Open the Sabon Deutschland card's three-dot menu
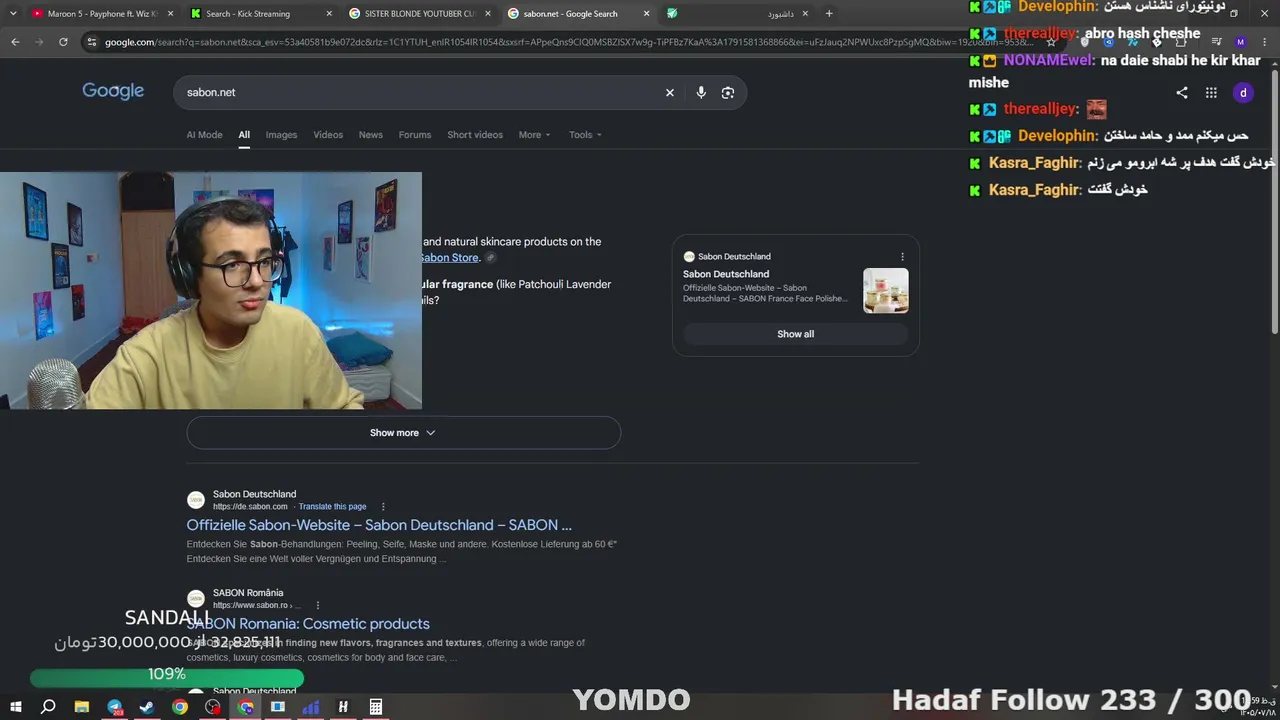Viewport: 1280px width, 720px height. click(902, 257)
